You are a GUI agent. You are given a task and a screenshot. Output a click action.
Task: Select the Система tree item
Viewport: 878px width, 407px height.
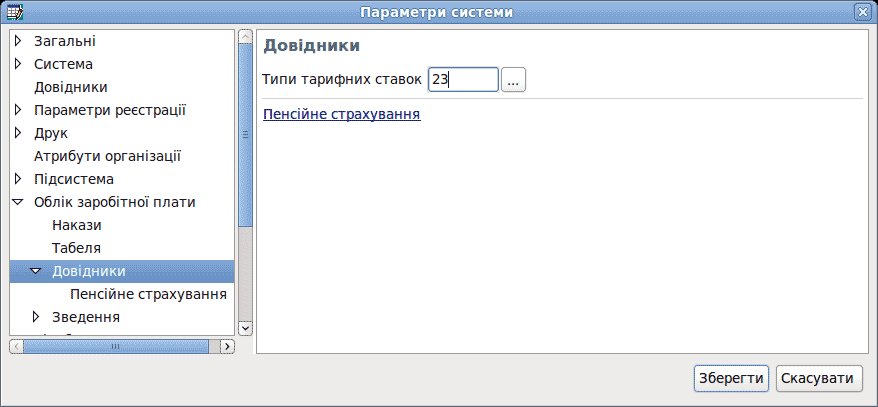(x=63, y=64)
